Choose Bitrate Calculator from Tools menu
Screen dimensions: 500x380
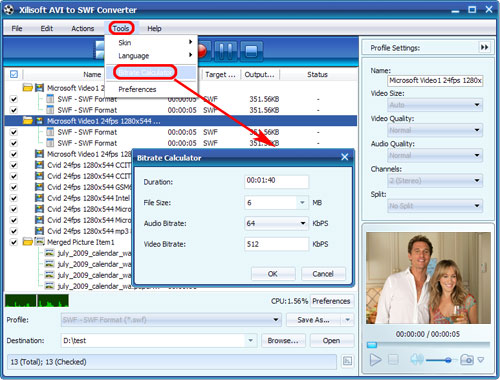pyautogui.click(x=152, y=72)
